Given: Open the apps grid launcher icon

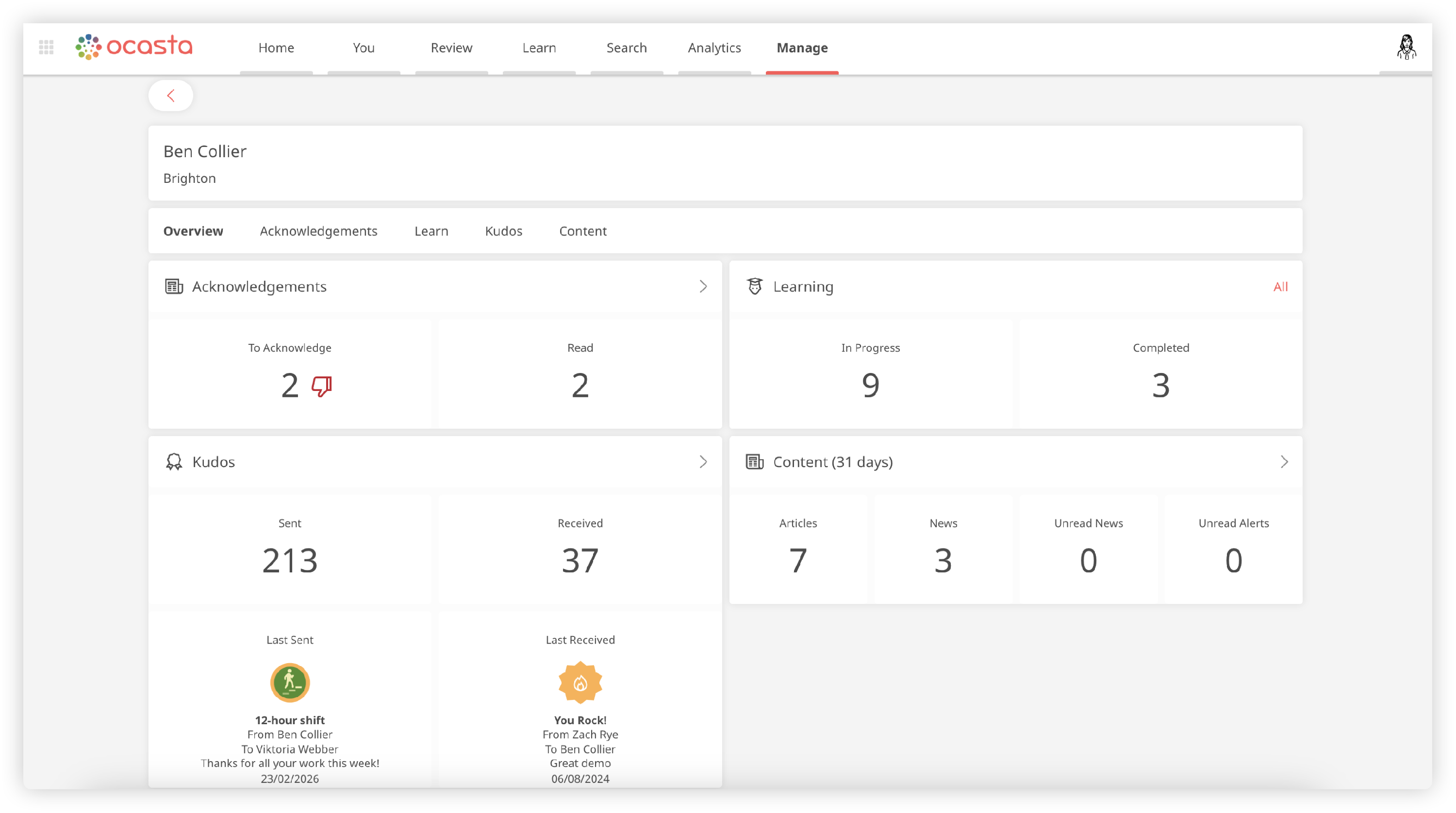Looking at the screenshot, I should 46,48.
